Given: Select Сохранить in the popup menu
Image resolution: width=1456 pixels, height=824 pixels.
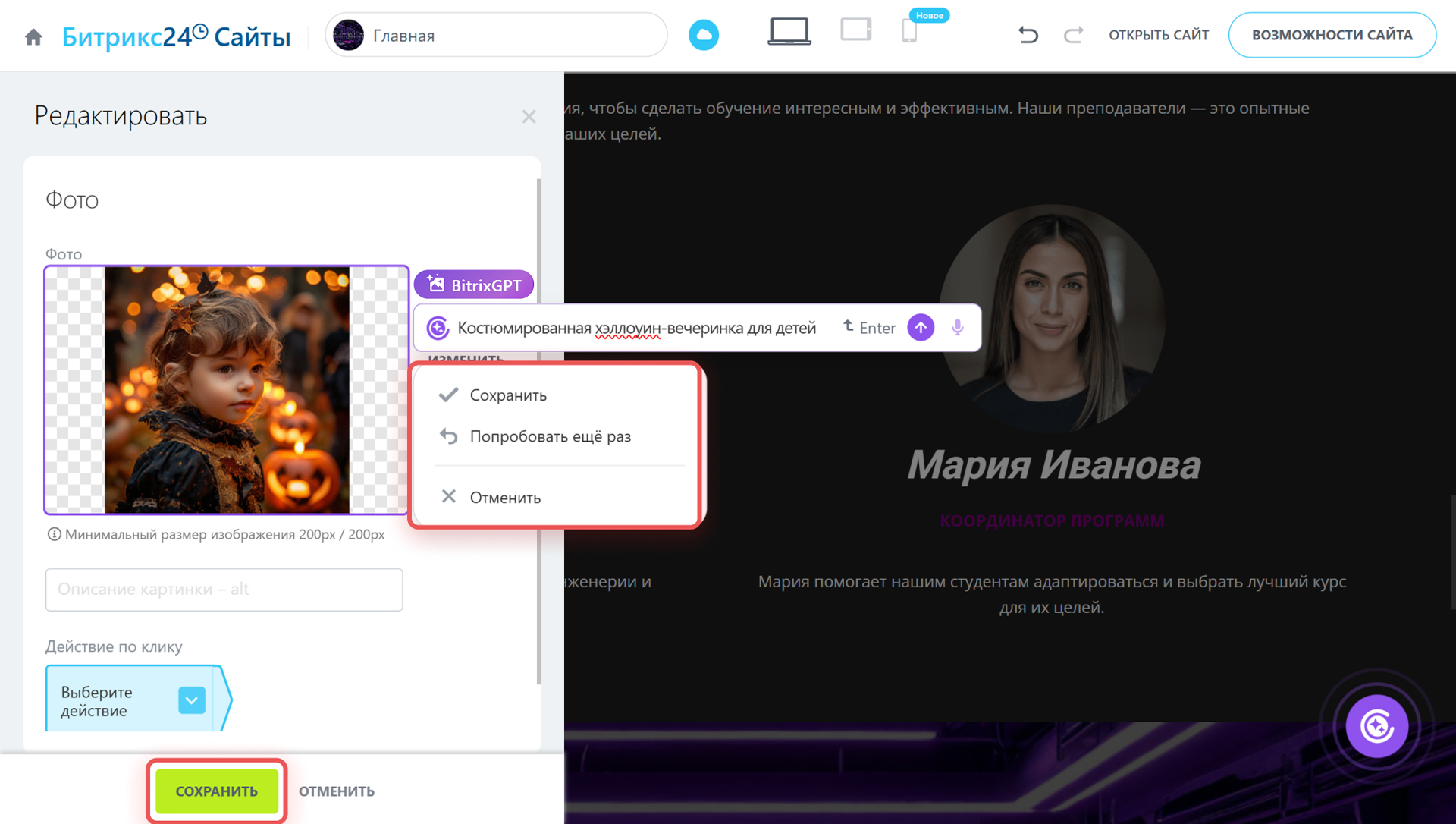Looking at the screenshot, I should (x=508, y=395).
